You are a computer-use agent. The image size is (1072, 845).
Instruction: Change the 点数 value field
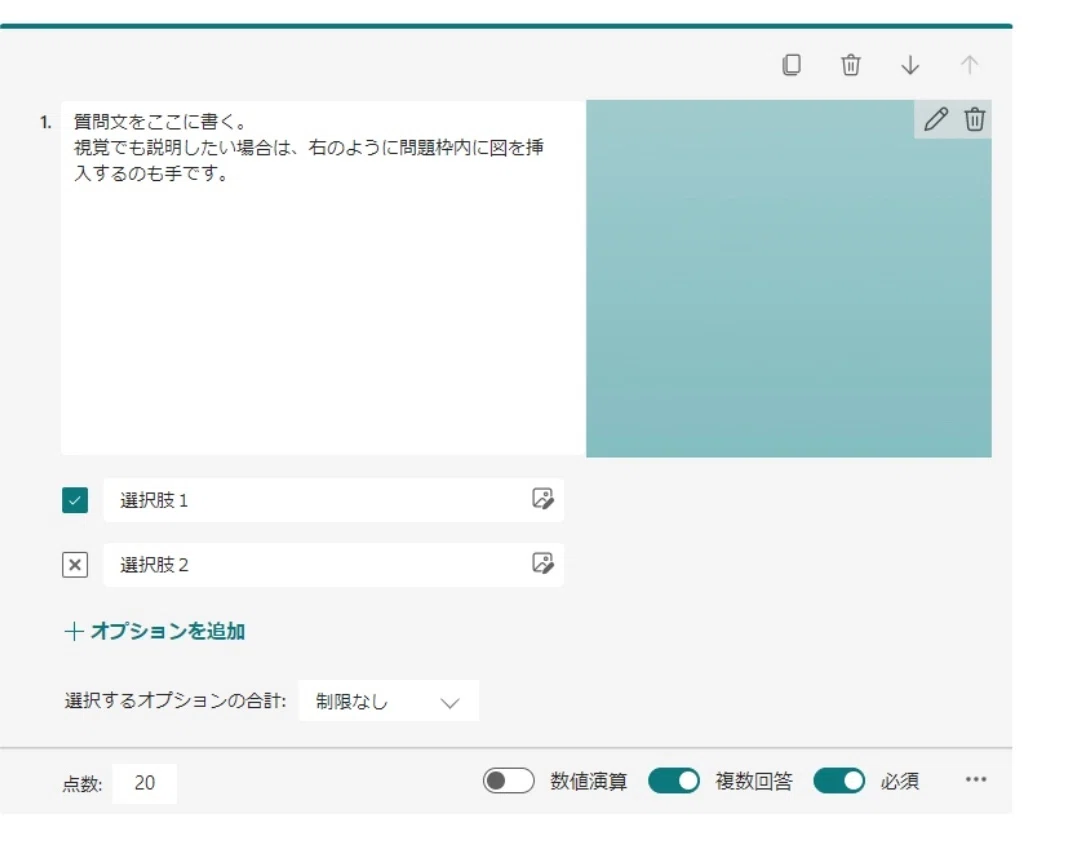click(144, 783)
